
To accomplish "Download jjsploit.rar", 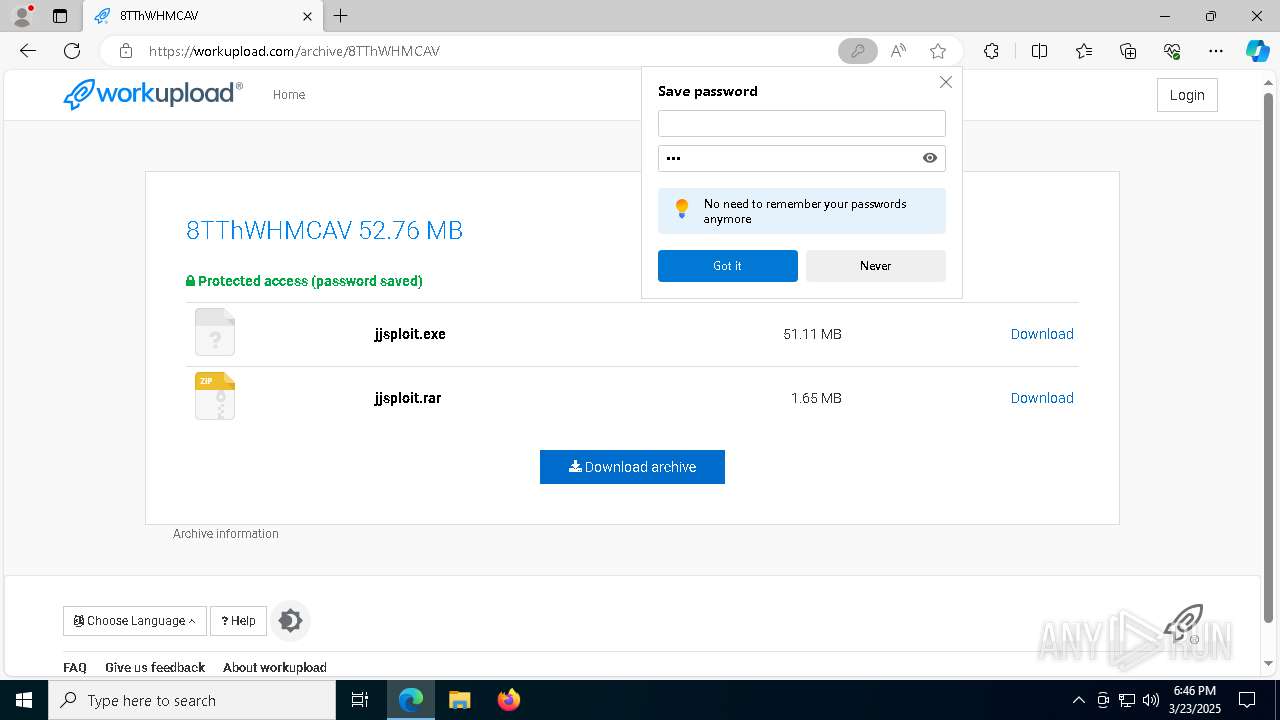I will tap(1042, 398).
